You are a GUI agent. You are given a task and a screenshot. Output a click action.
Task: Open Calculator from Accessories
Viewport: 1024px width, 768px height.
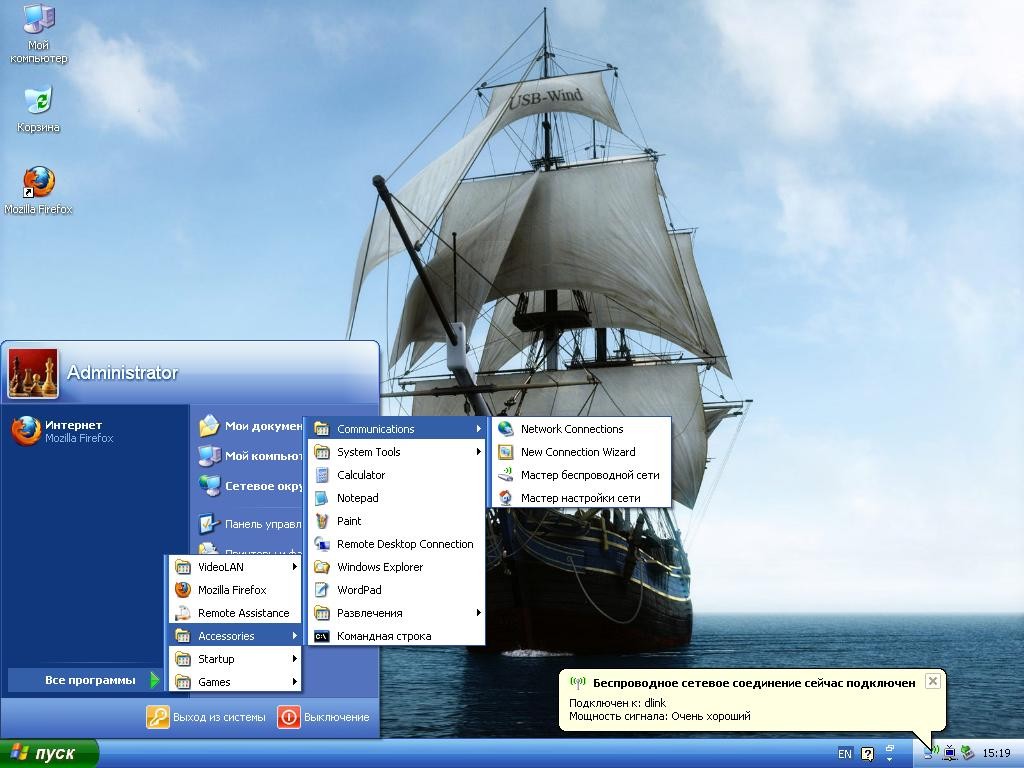[397, 475]
